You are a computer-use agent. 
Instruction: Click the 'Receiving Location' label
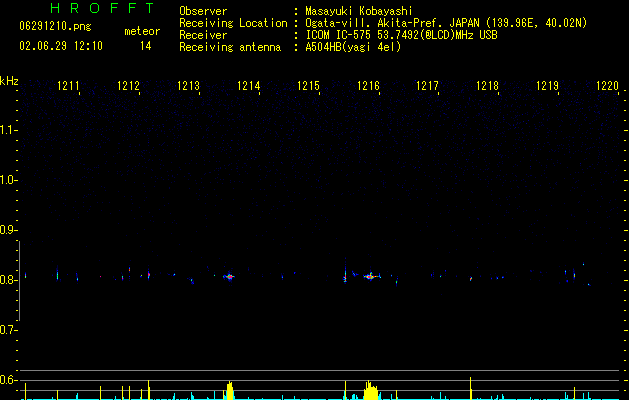[x=233, y=23]
